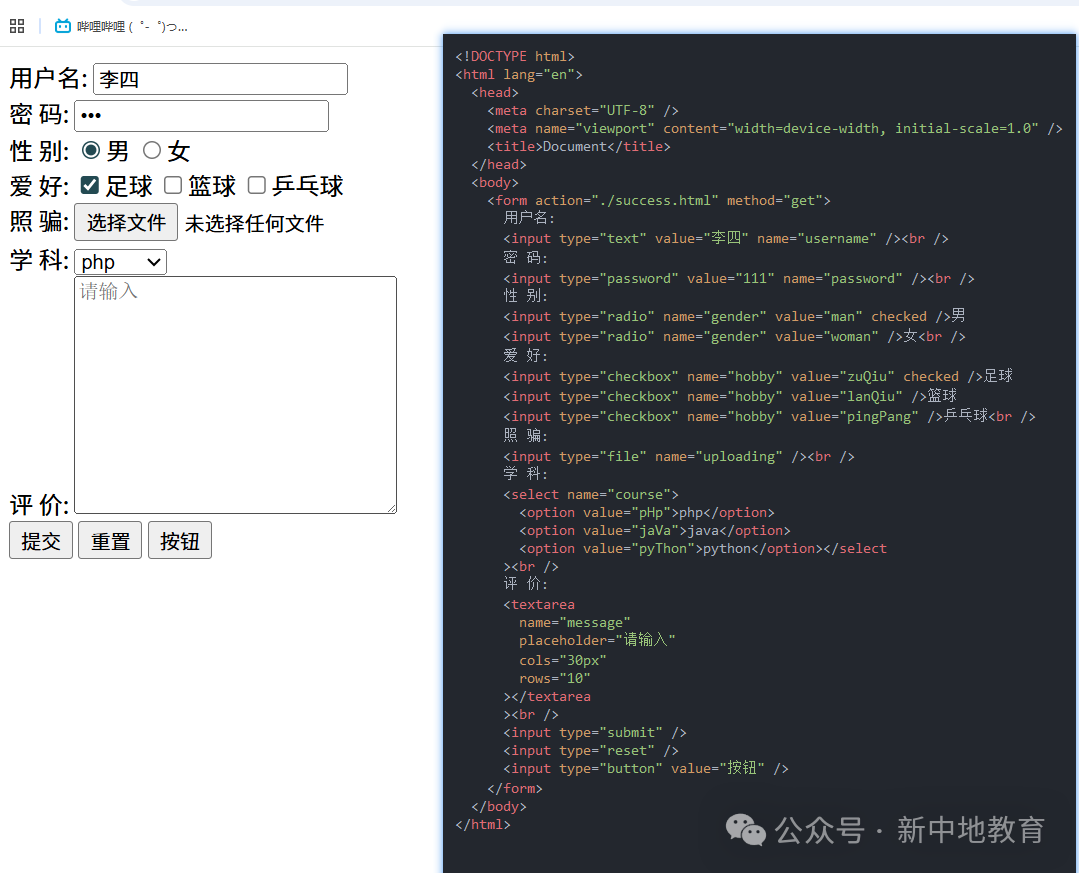
Task: Click the 未选择任何文件 text
Action: coord(254,224)
